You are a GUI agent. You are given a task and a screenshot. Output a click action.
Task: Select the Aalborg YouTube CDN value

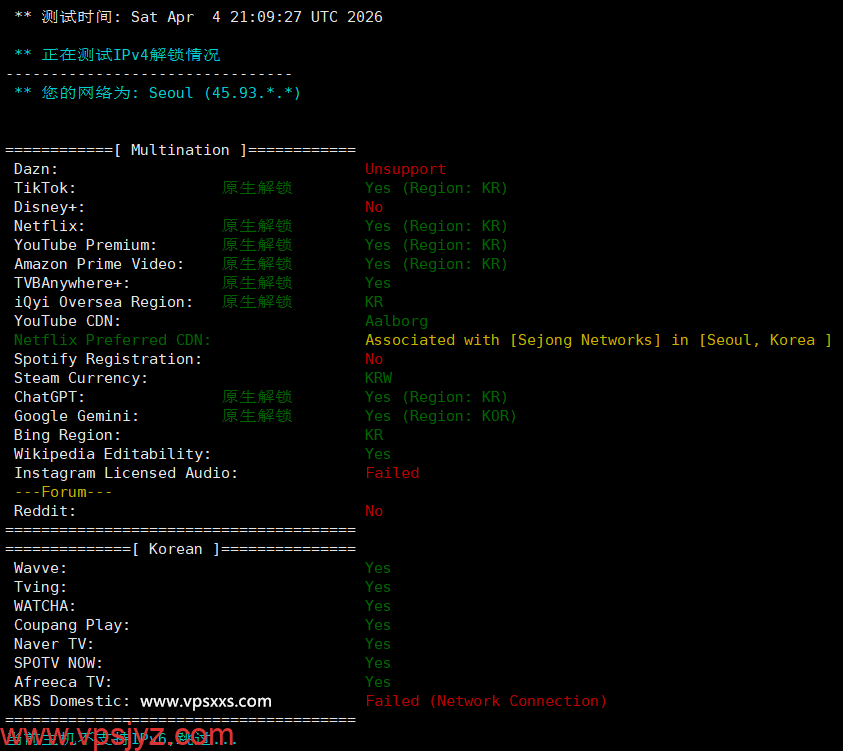coord(396,321)
